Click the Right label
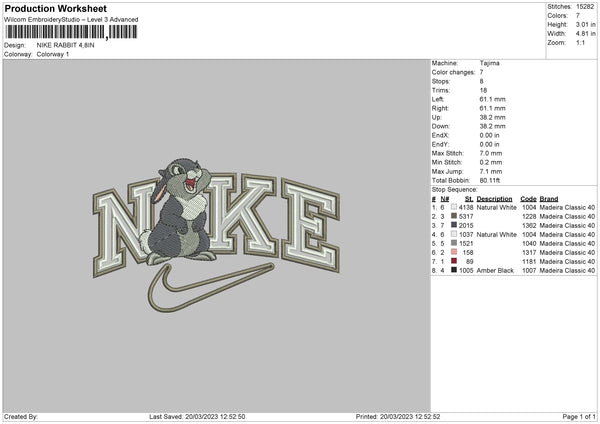Screen dimensions: 600x424 pos(440,108)
